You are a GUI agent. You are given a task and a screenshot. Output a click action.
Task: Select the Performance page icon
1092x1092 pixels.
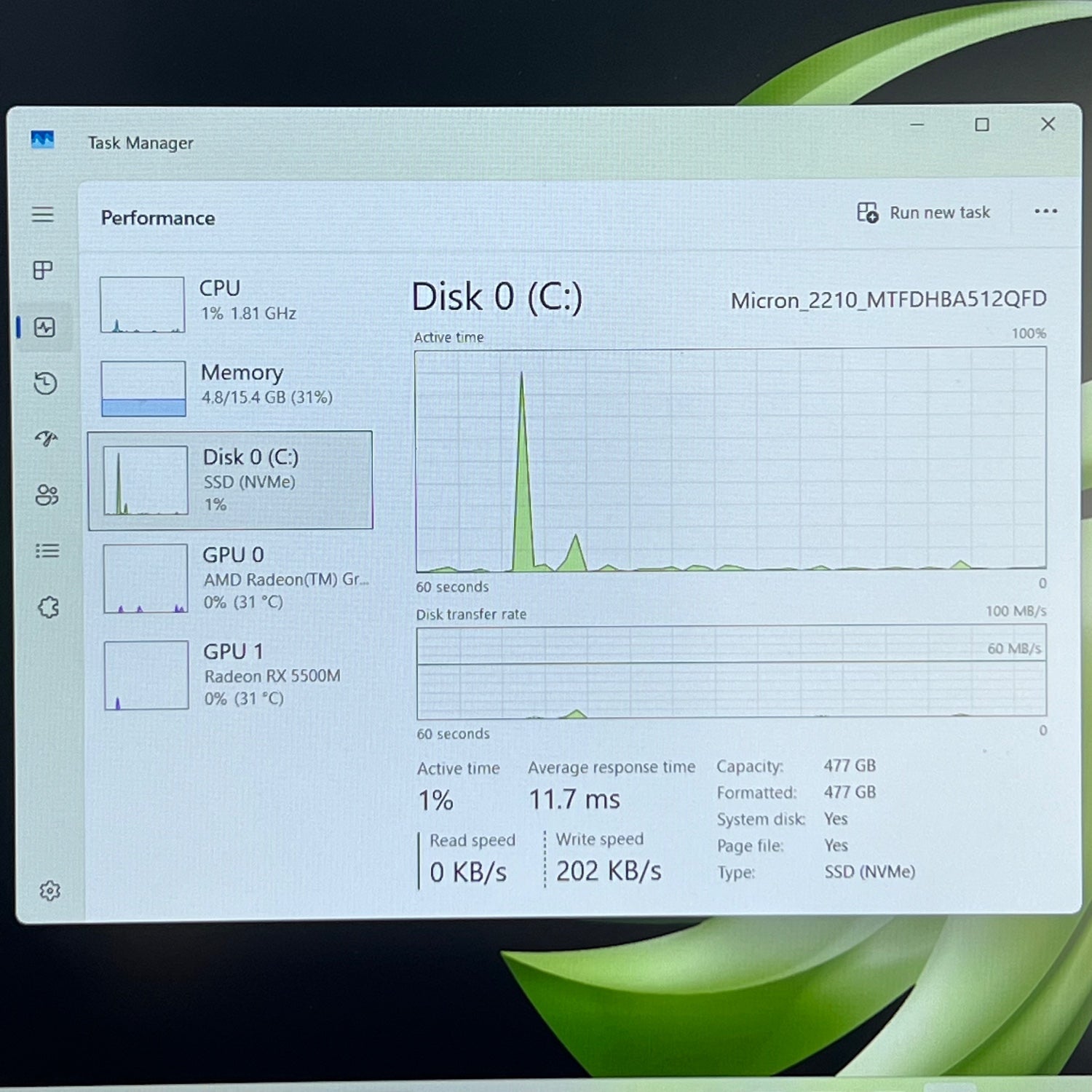pyautogui.click(x=44, y=328)
